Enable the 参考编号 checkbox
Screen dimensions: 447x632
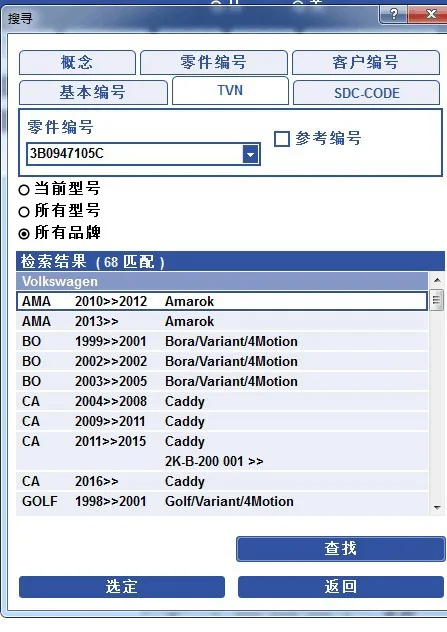(x=281, y=139)
